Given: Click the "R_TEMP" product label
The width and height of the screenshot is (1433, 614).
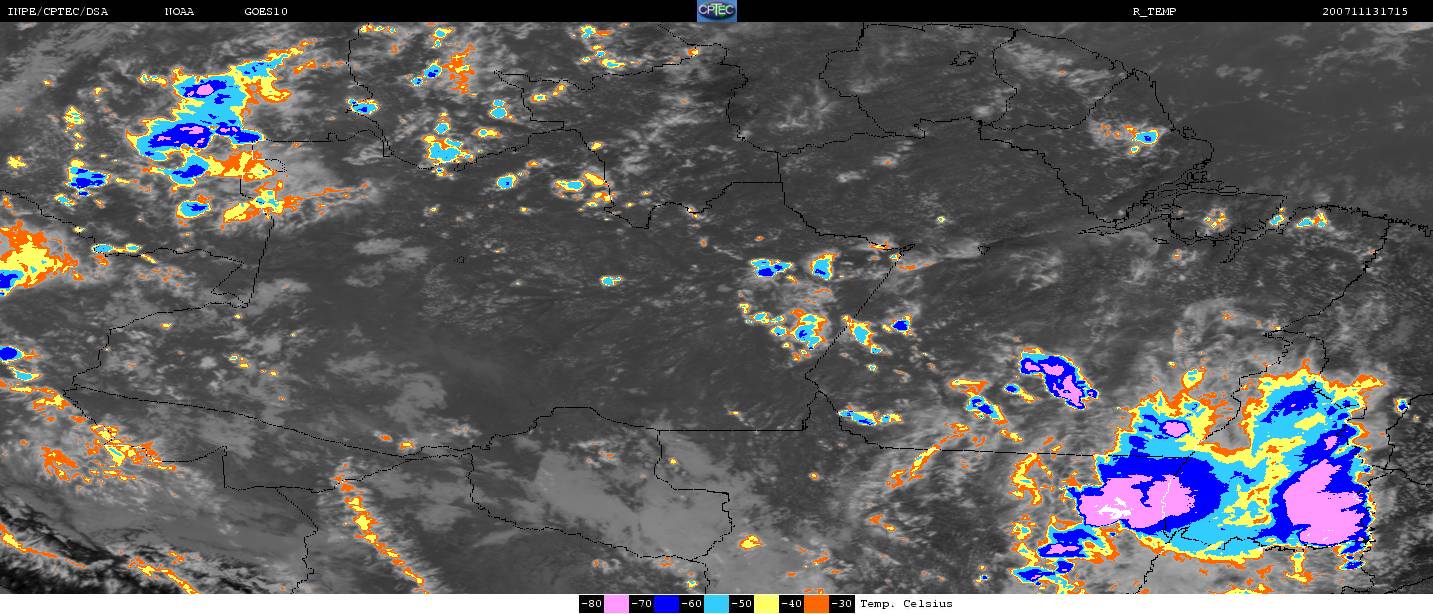Looking at the screenshot, I should 1153,11.
